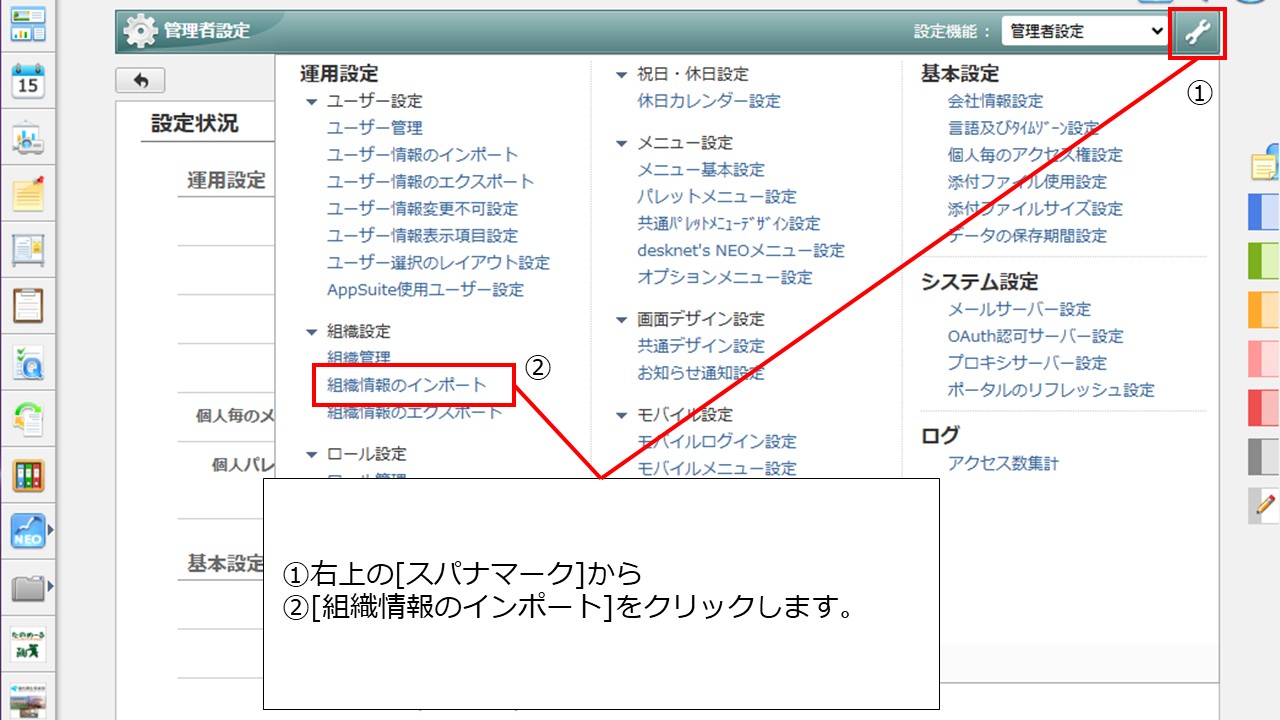Open the 設定機能 dropdown showing 管理者設定
1280x720 pixels.
(1085, 31)
